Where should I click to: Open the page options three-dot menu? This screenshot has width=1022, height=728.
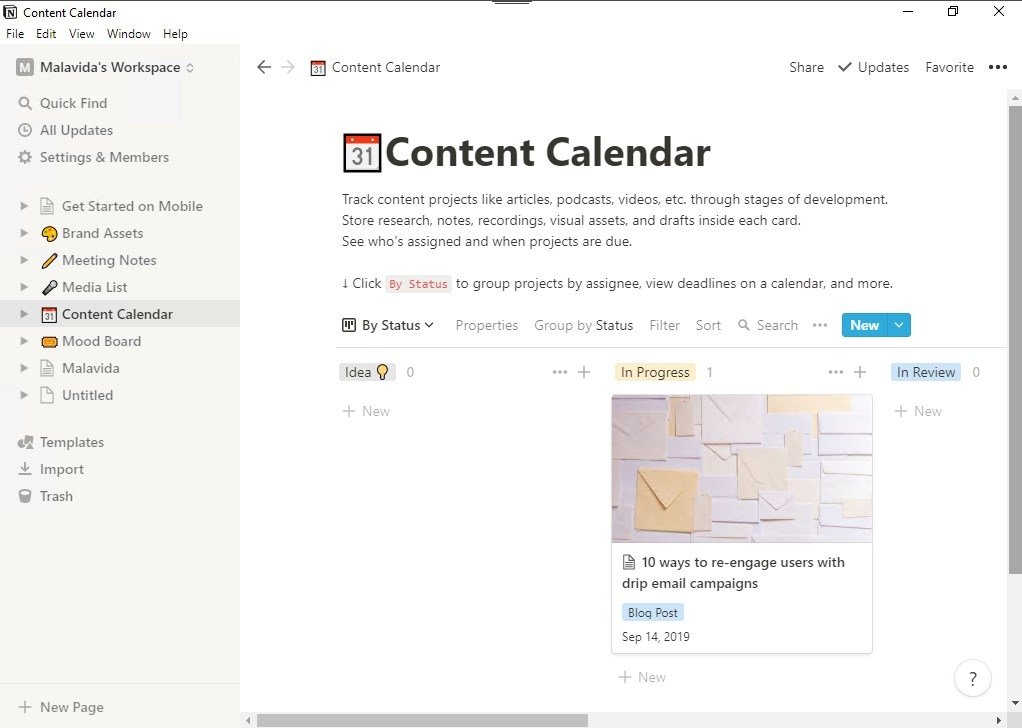coord(998,67)
